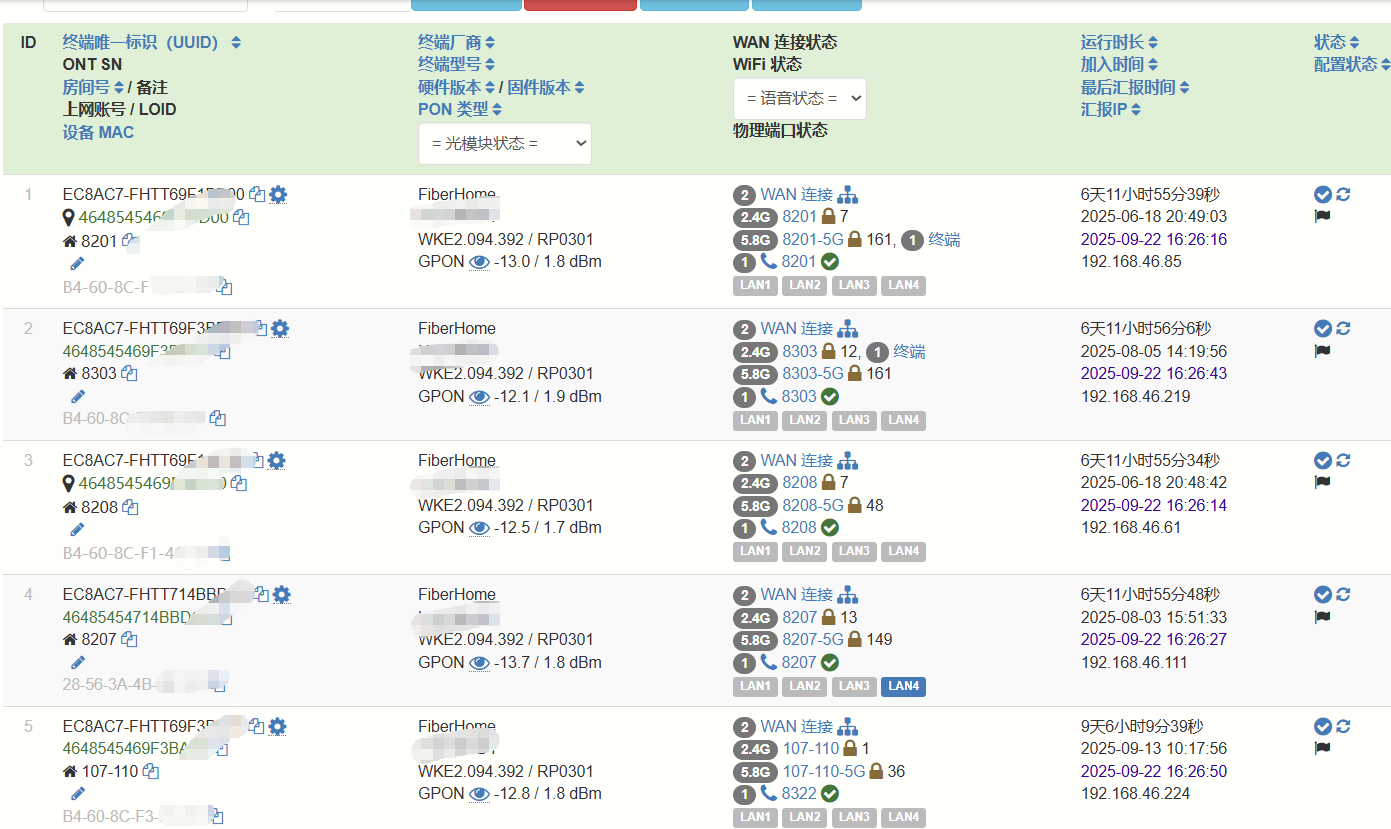The width and height of the screenshot is (1391, 829).
Task: Click the 设备 MAC column header
Action: click(x=98, y=132)
